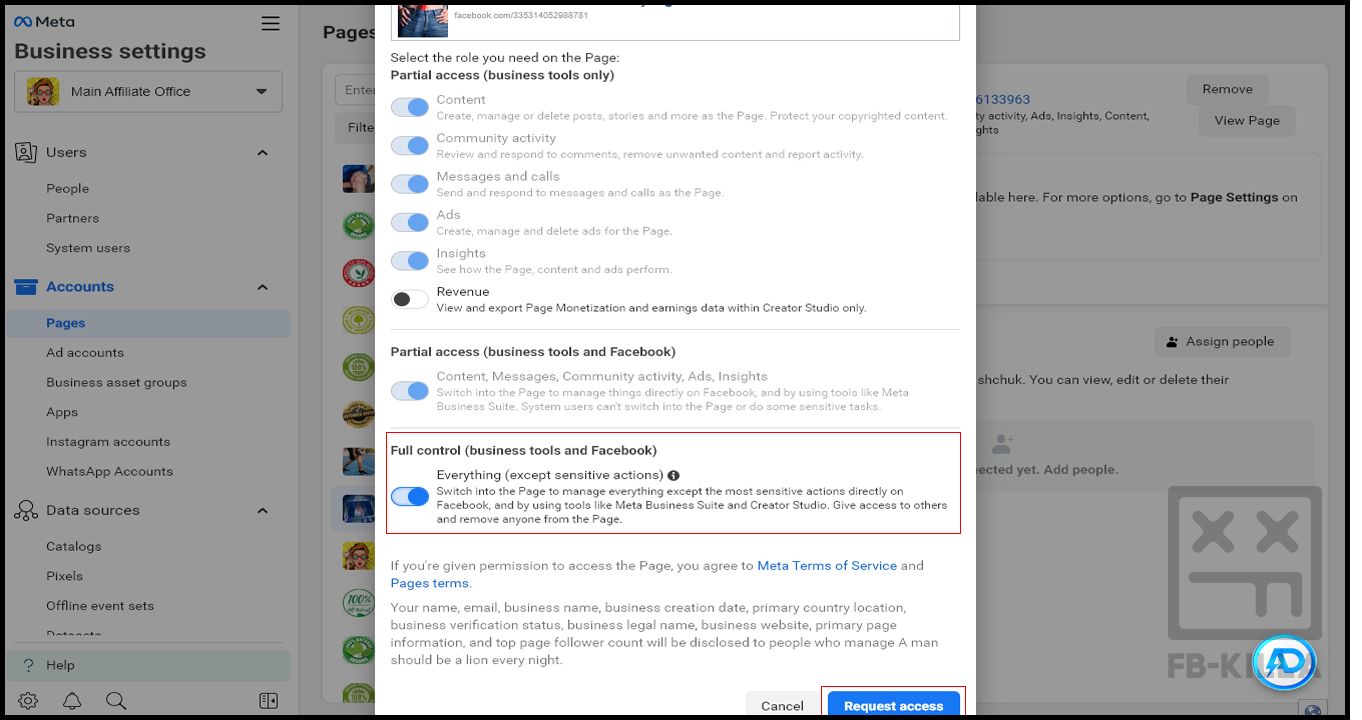Click the Help question mark icon
Viewport: 1362px width, 720px height.
coord(28,665)
